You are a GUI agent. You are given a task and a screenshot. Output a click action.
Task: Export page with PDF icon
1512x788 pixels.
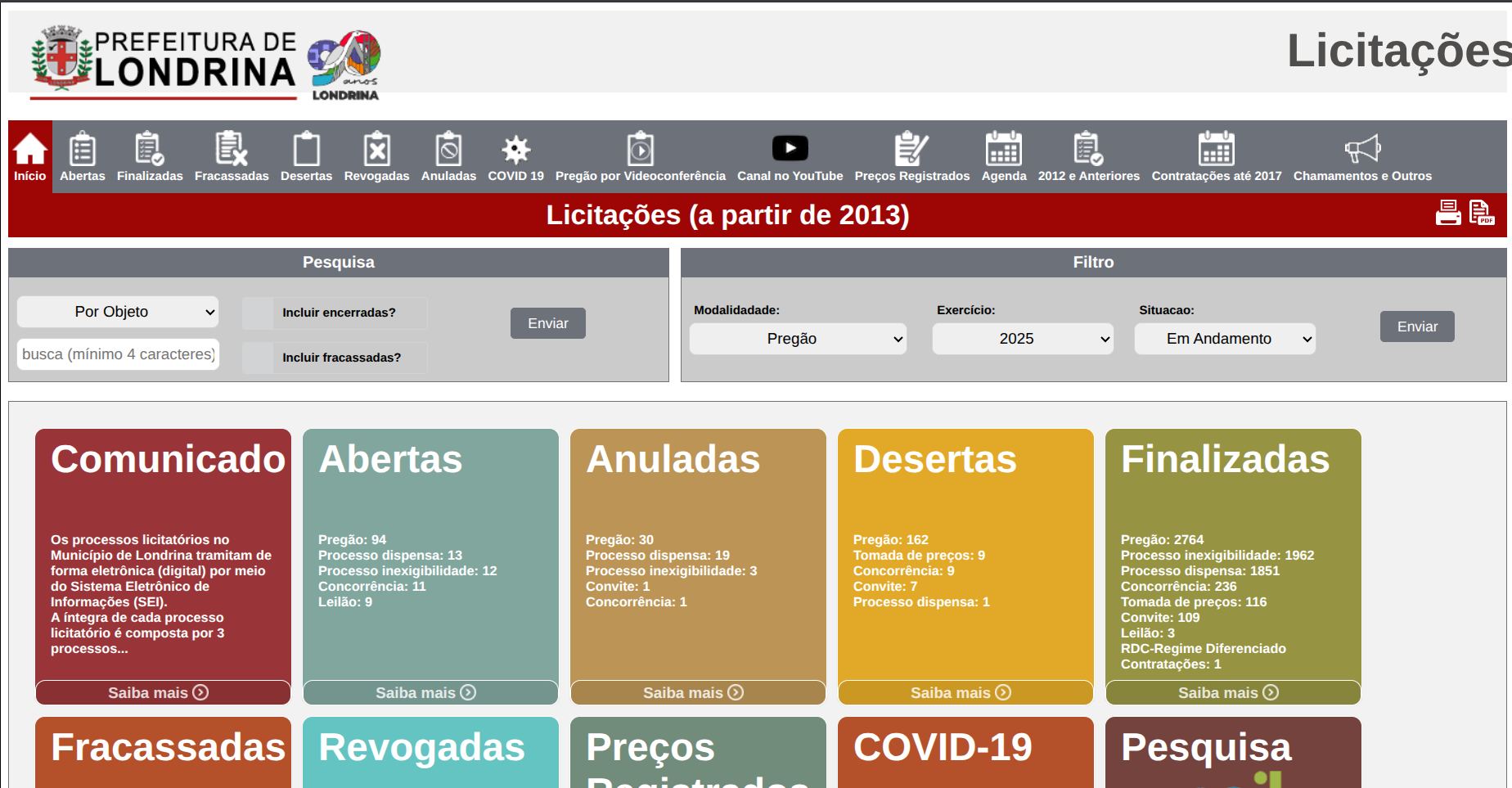(x=1482, y=213)
